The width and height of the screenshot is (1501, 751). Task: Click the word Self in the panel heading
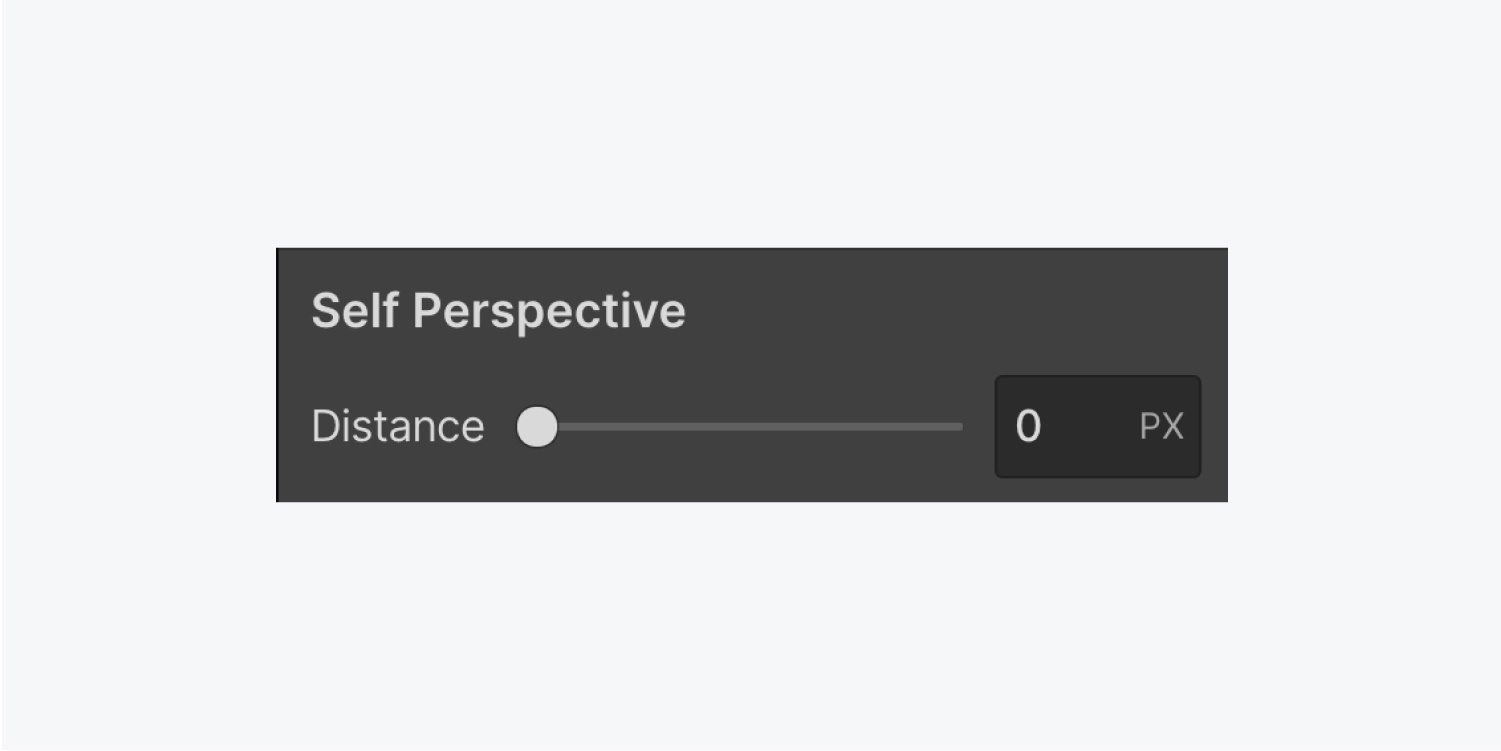coord(355,311)
